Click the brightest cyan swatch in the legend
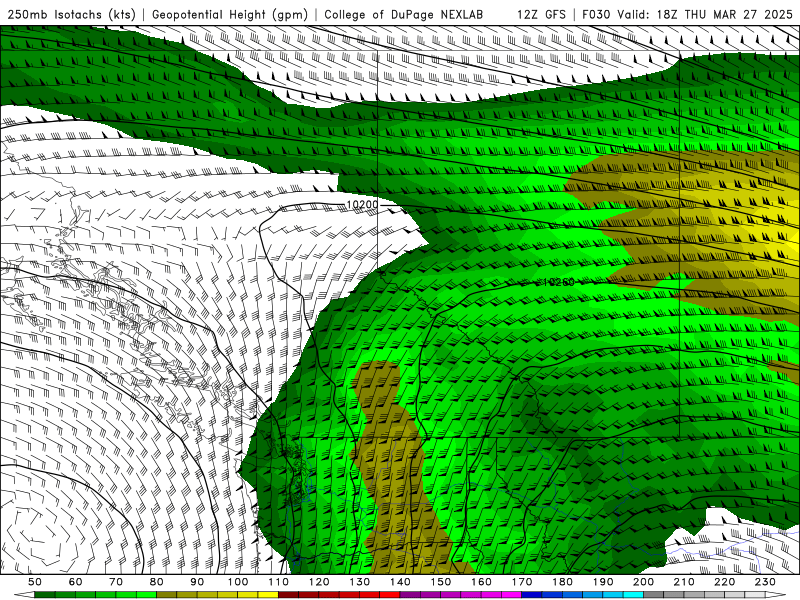 [633, 595]
